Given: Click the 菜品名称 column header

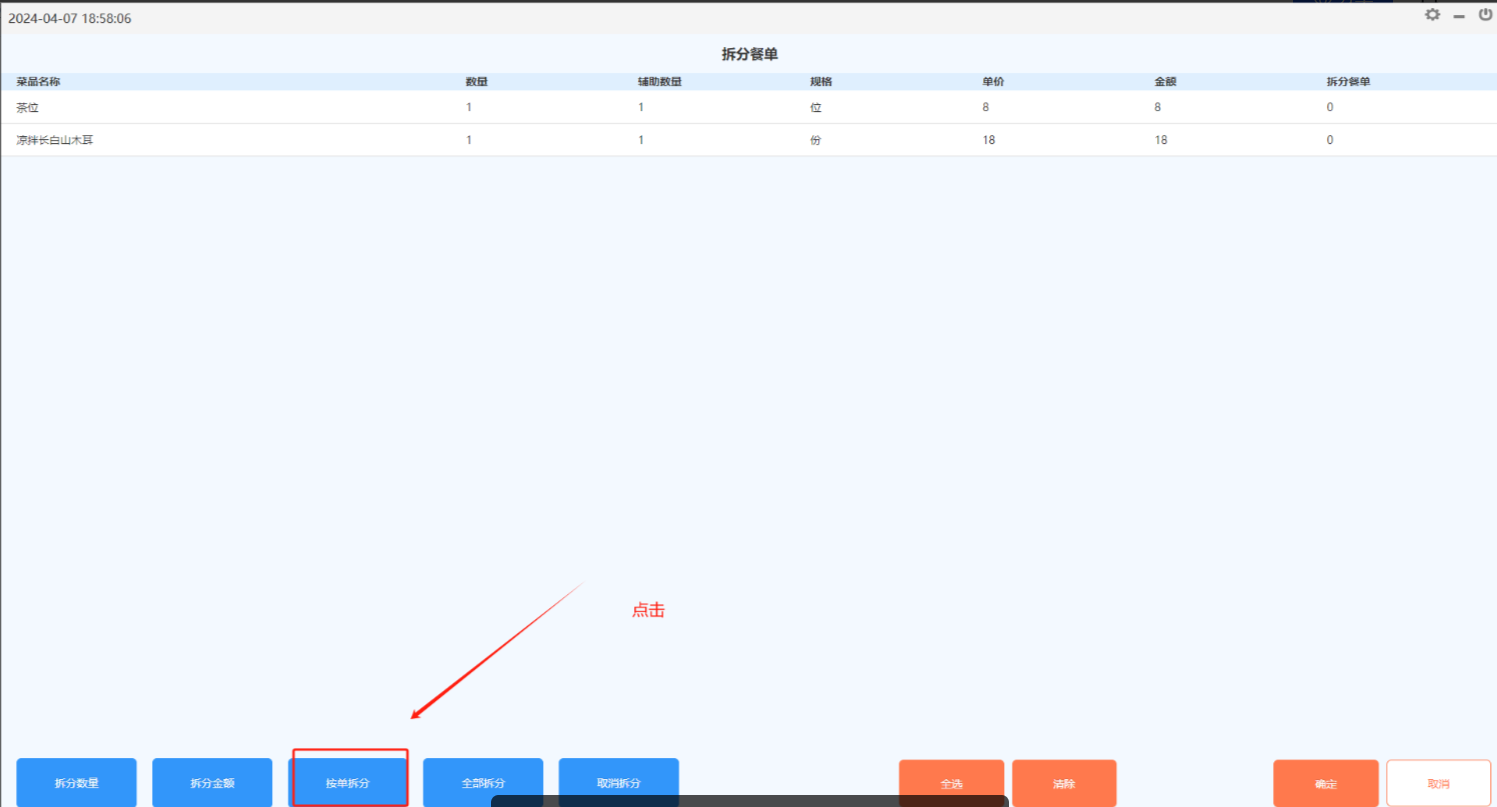Looking at the screenshot, I should pos(38,82).
